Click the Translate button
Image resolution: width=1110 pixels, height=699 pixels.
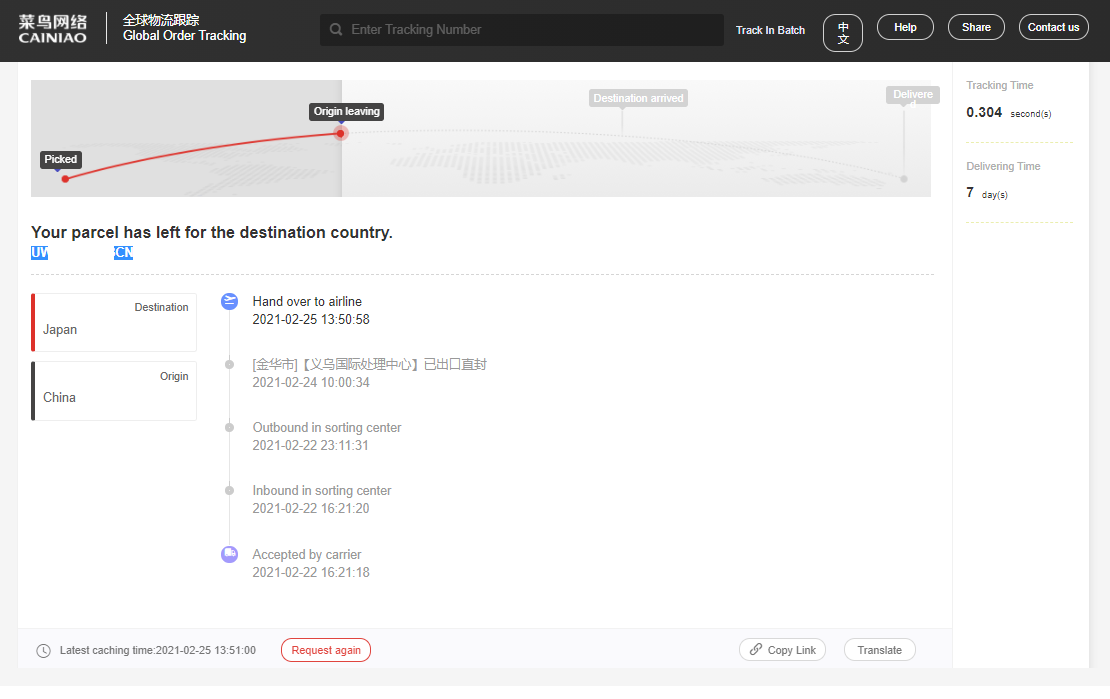click(879, 650)
